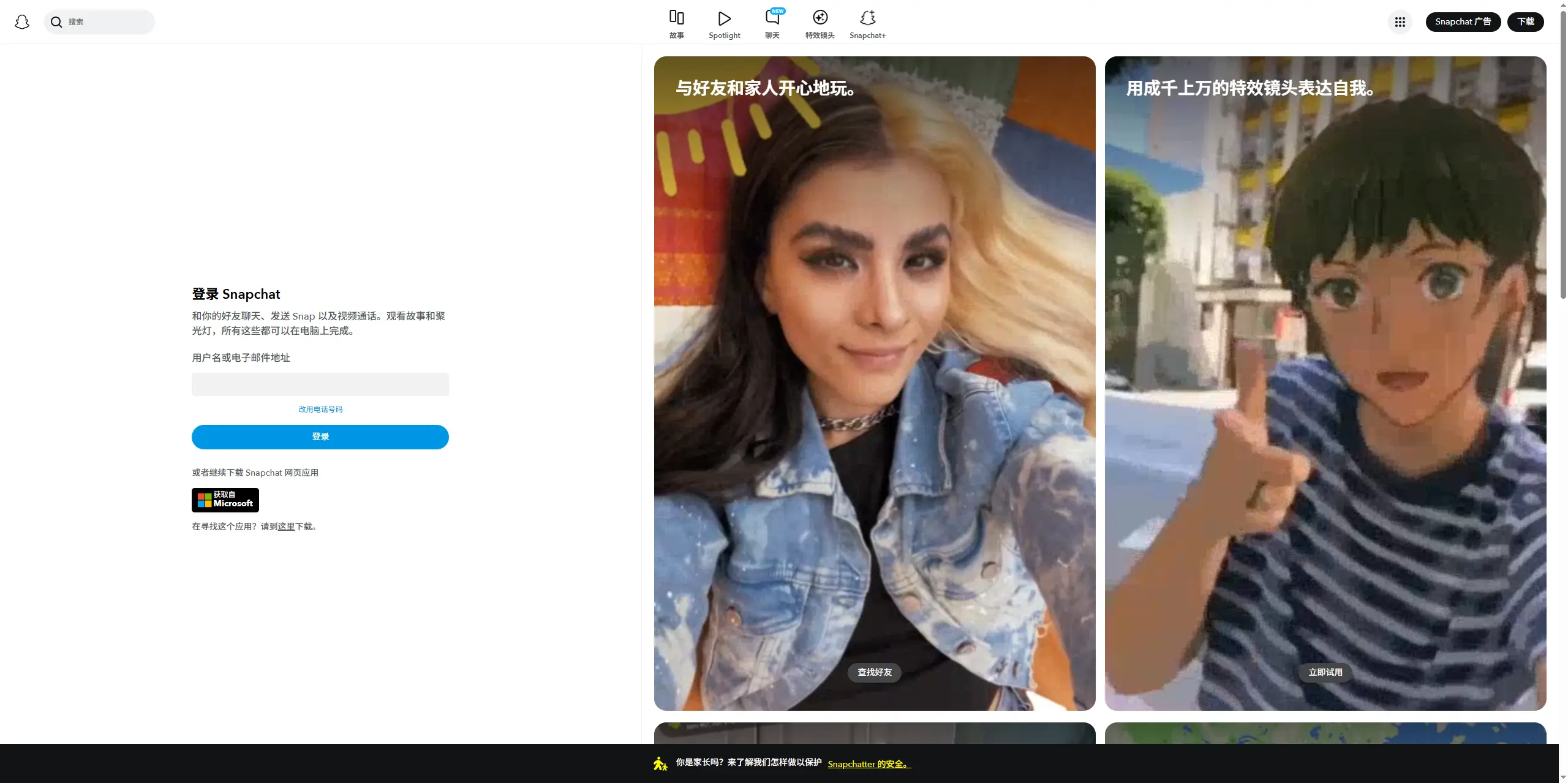Click the family safety pedestrian icon
This screenshot has height=783, width=1568.
[x=660, y=763]
